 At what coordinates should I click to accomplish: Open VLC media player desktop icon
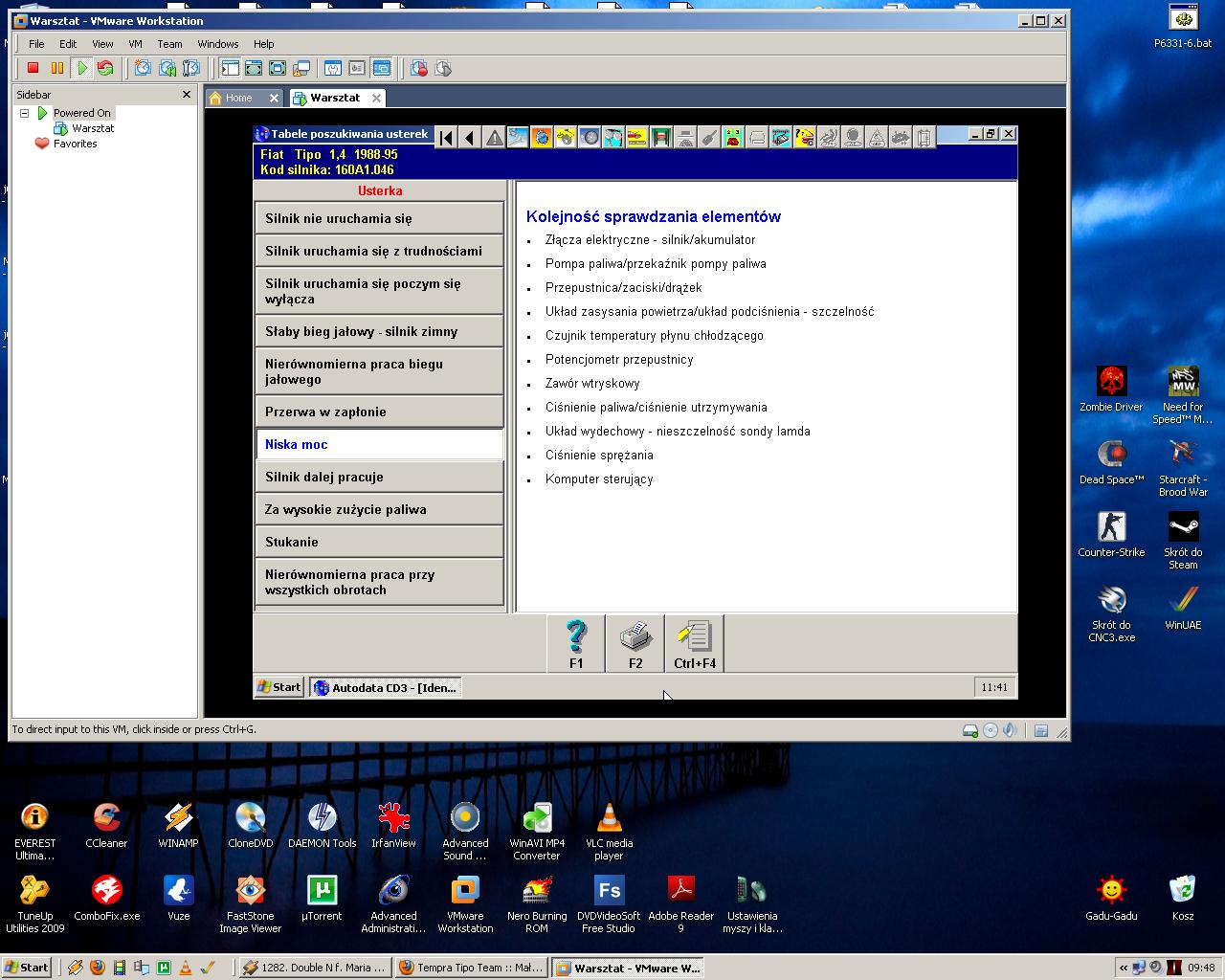pos(609,831)
